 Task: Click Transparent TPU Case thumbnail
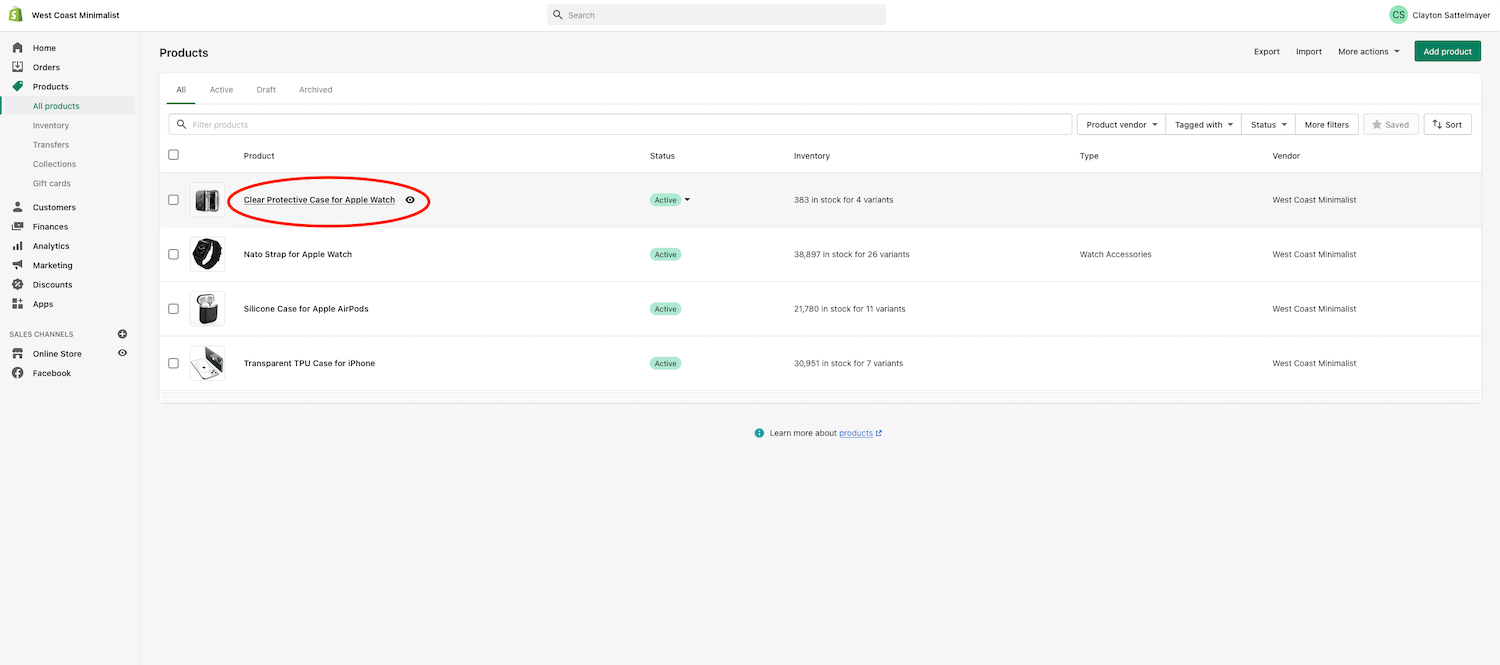point(207,363)
